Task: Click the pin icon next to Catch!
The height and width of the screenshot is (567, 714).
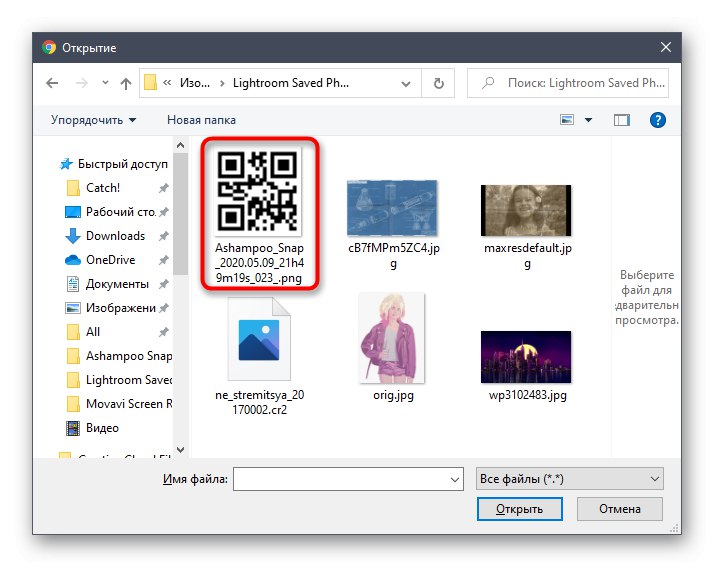Action: pyautogui.click(x=163, y=188)
